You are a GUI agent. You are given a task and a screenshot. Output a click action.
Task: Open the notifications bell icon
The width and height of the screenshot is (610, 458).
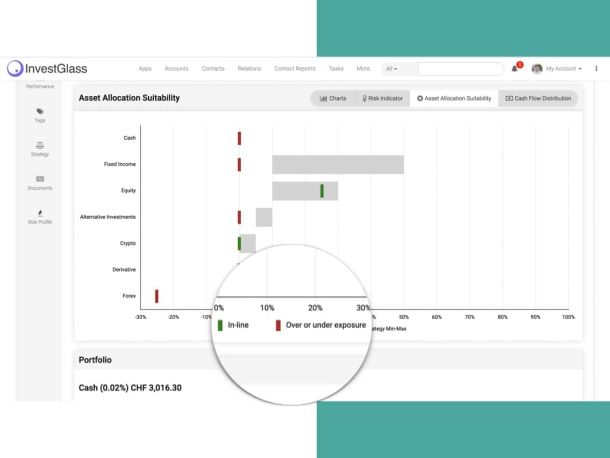(x=515, y=68)
